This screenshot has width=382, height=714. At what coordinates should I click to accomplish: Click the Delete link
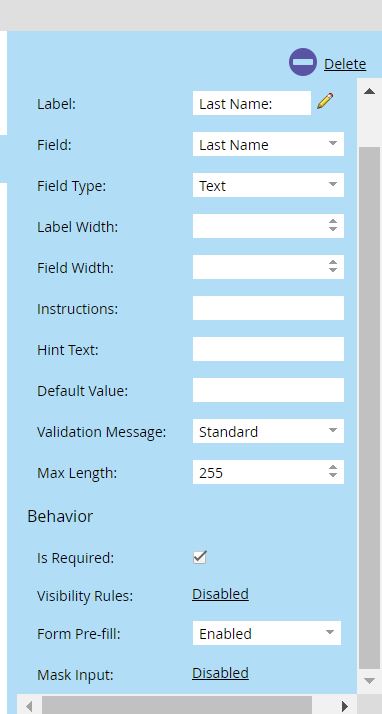point(345,64)
